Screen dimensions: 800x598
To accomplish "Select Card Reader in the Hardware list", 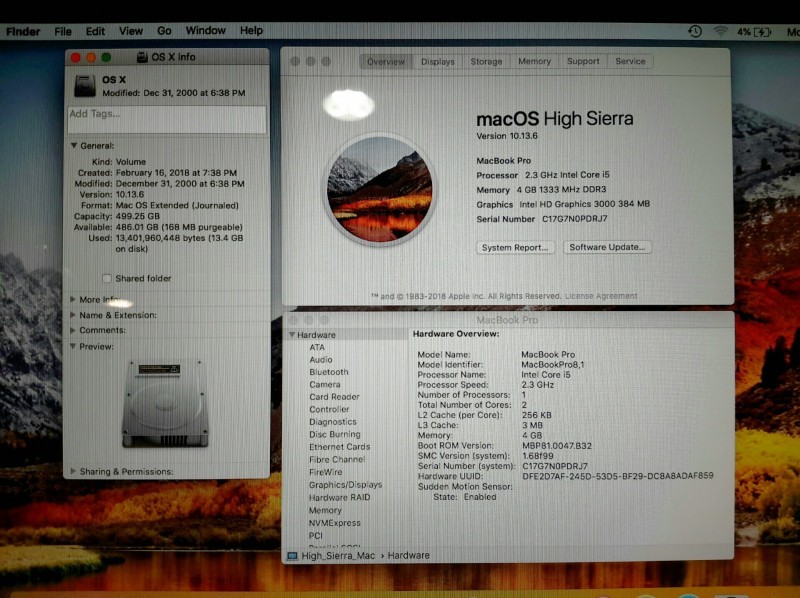I will pos(334,396).
